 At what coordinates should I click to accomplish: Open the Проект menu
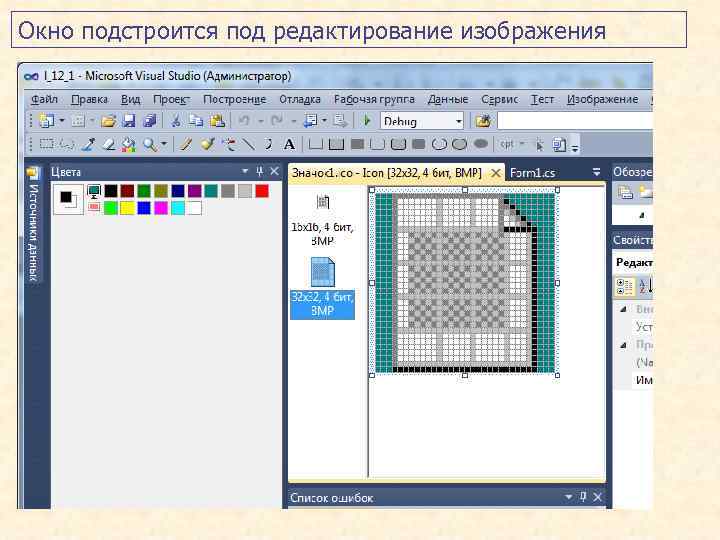pos(171,99)
